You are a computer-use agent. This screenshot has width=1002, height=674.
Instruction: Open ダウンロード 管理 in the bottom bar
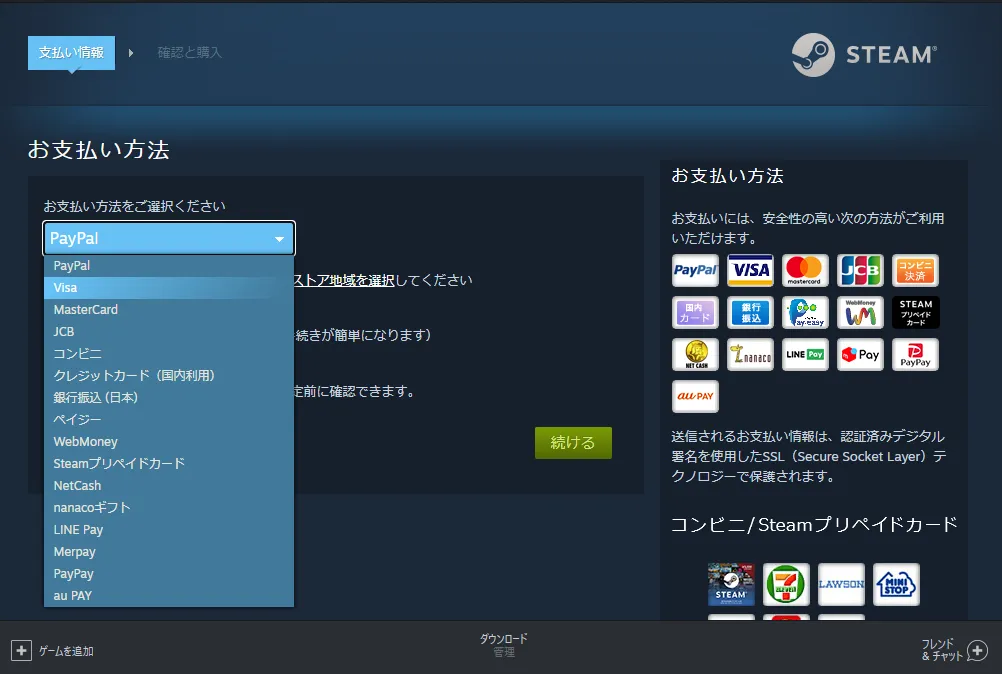[x=504, y=645]
